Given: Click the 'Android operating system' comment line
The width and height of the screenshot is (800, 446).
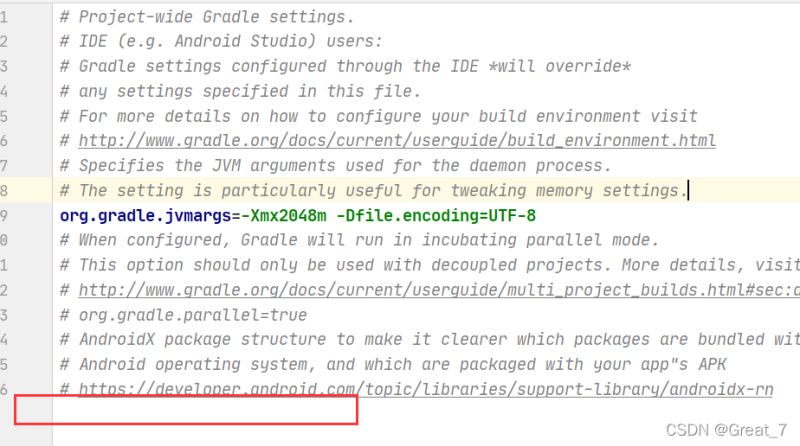Looking at the screenshot, I should [x=392, y=364].
